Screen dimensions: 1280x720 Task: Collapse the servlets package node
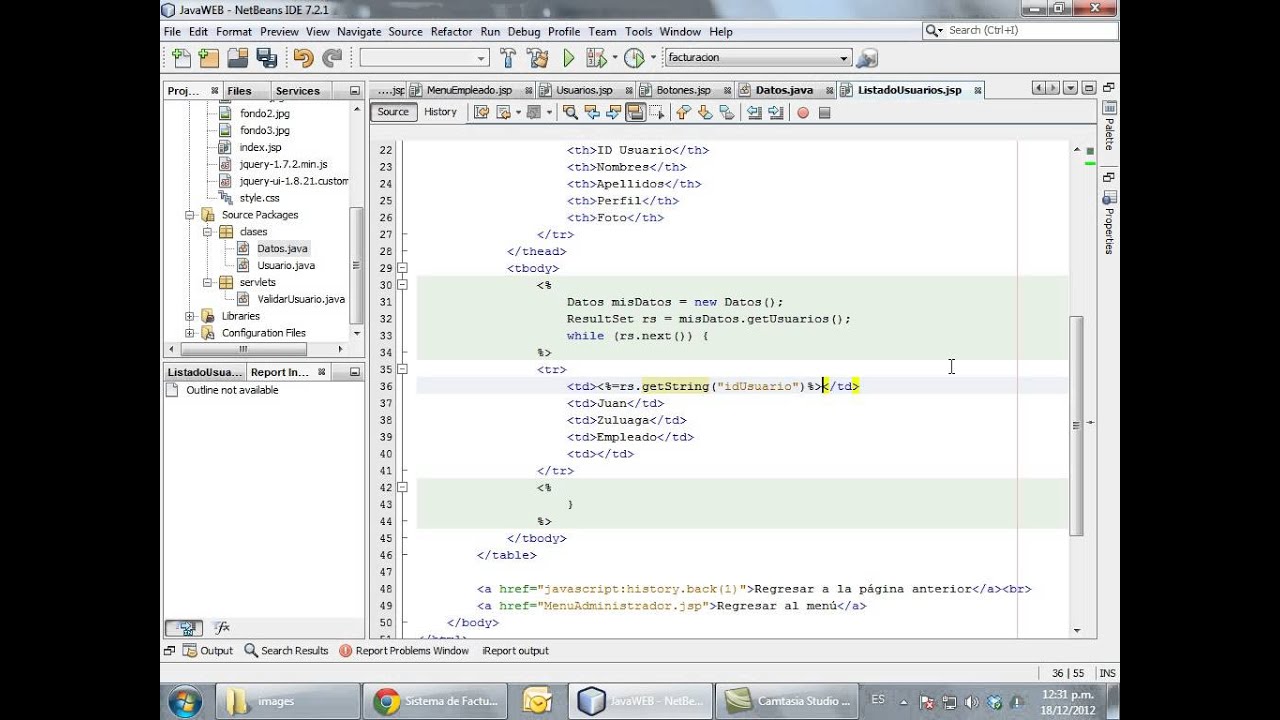point(208,283)
